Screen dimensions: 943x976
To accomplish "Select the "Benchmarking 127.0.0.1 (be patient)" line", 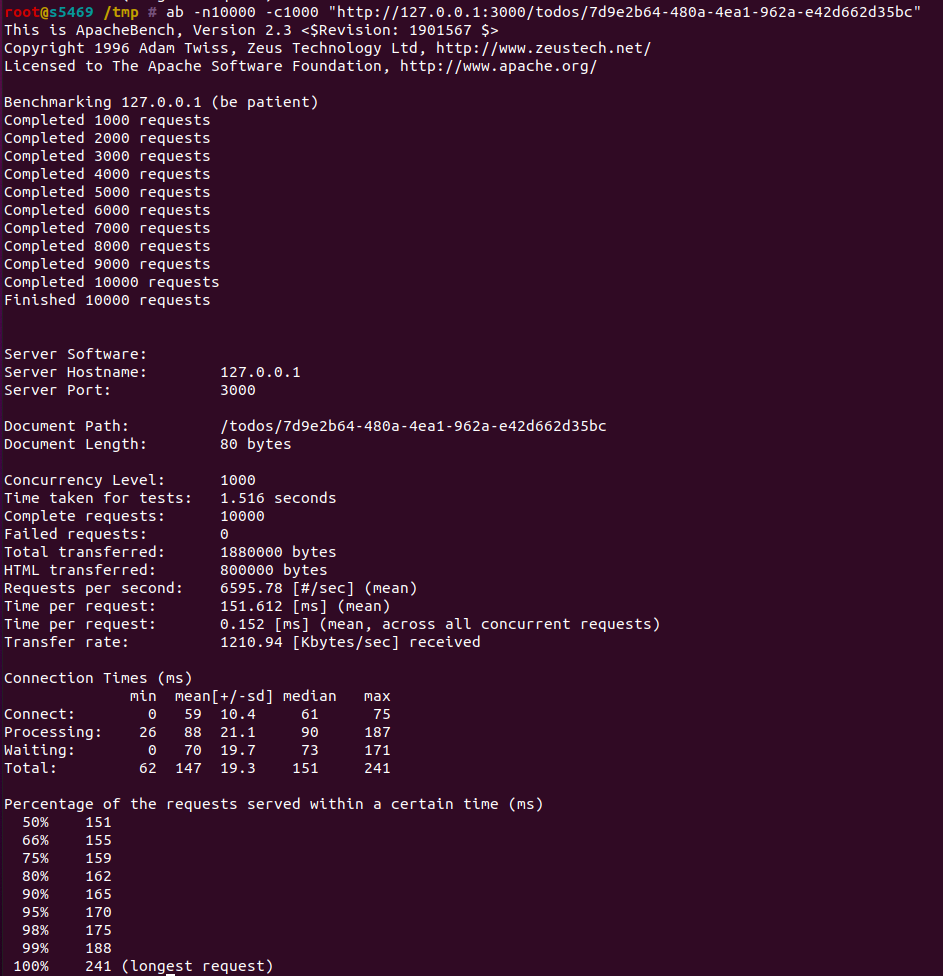I will (161, 102).
